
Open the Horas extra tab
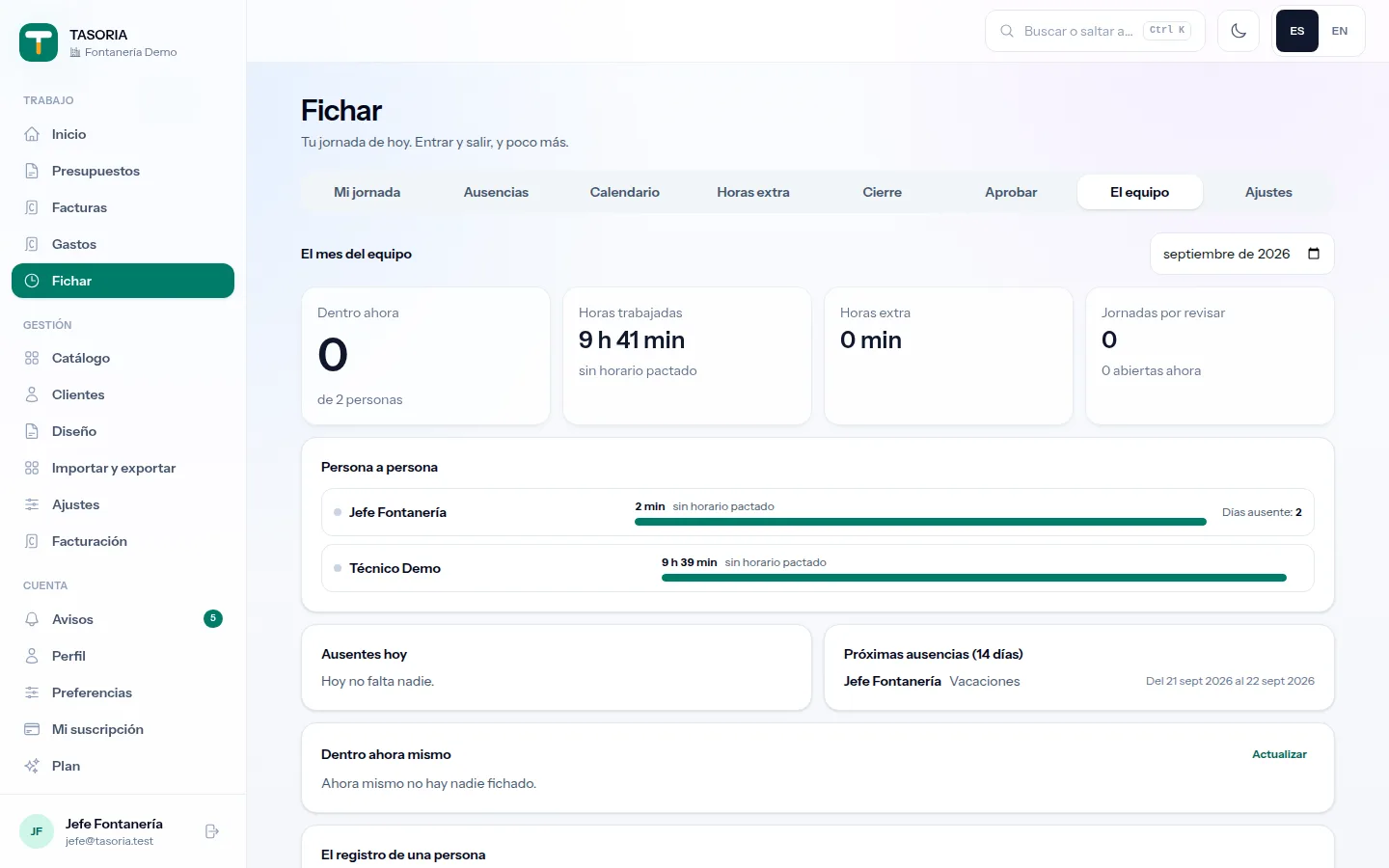pyautogui.click(x=753, y=192)
